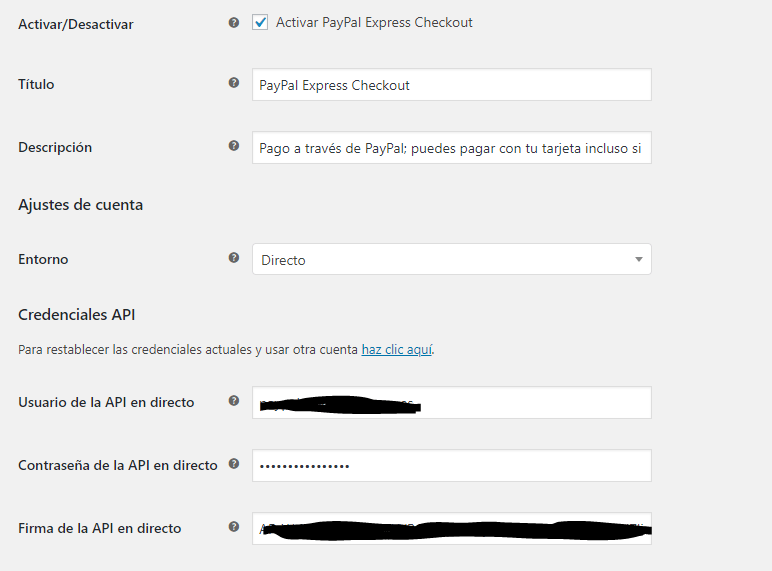Click the 'Ajustes de cuenta' heading
The width and height of the screenshot is (772, 571).
coord(81,205)
